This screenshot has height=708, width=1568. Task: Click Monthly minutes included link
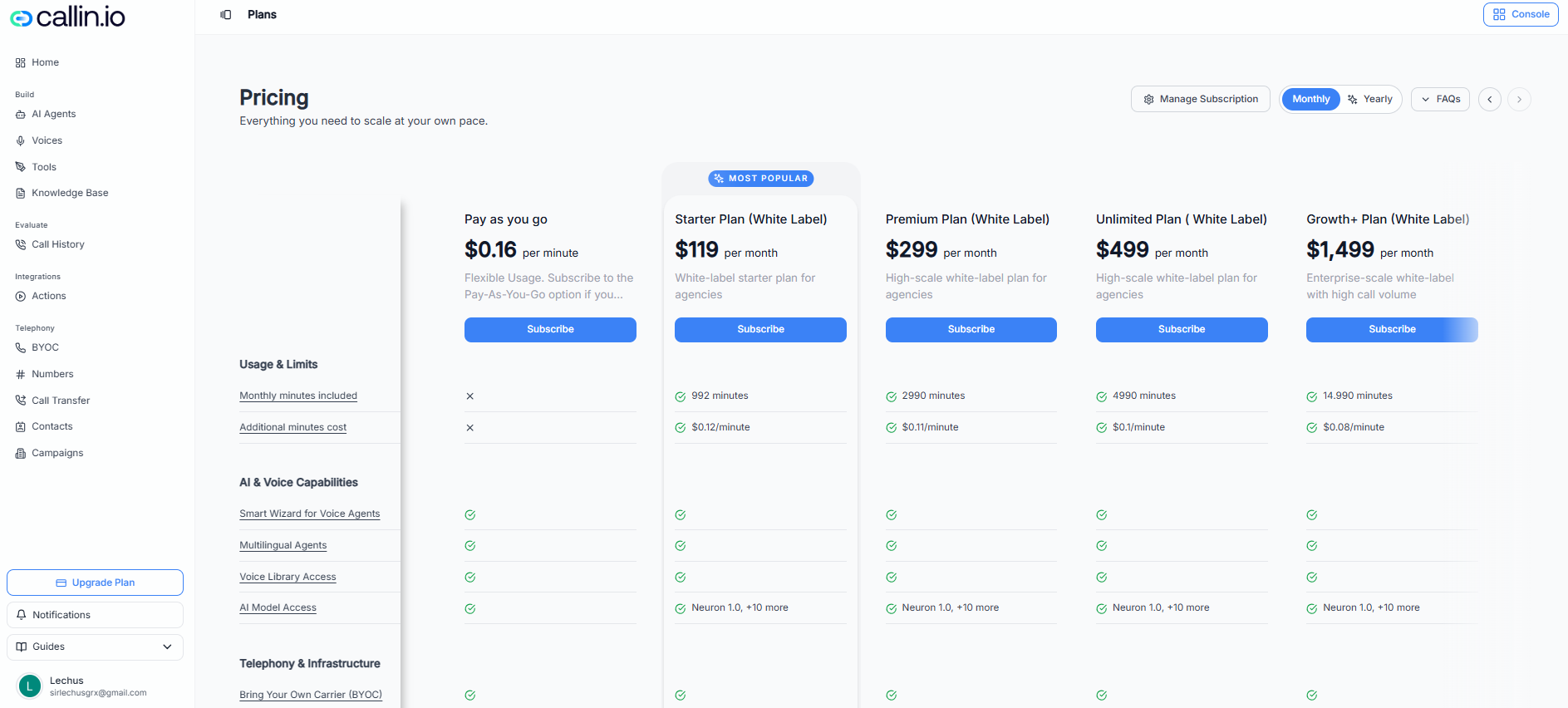pyautogui.click(x=298, y=396)
